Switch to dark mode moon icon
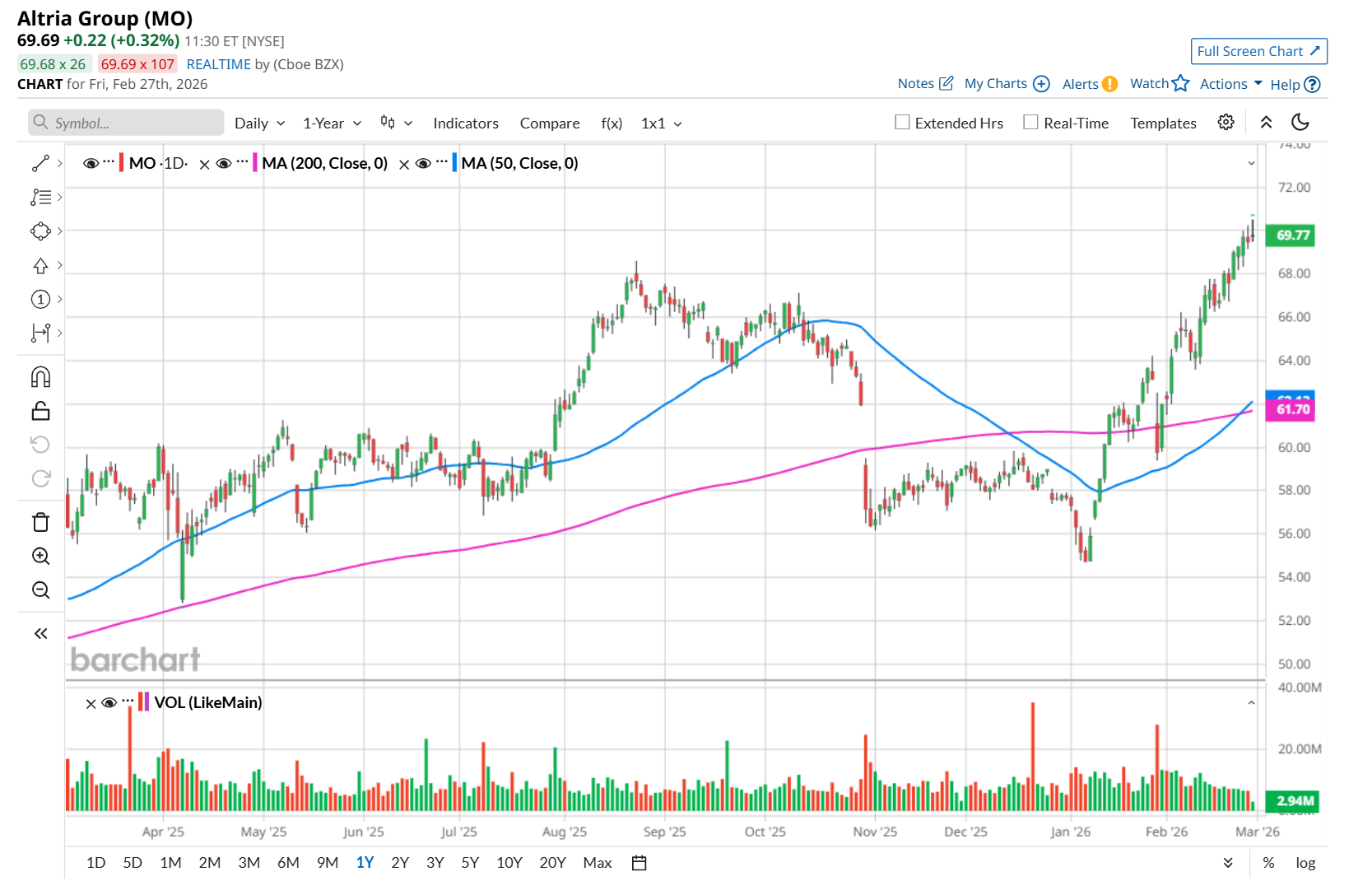This screenshot has height=881, width=1372. 1300,123
